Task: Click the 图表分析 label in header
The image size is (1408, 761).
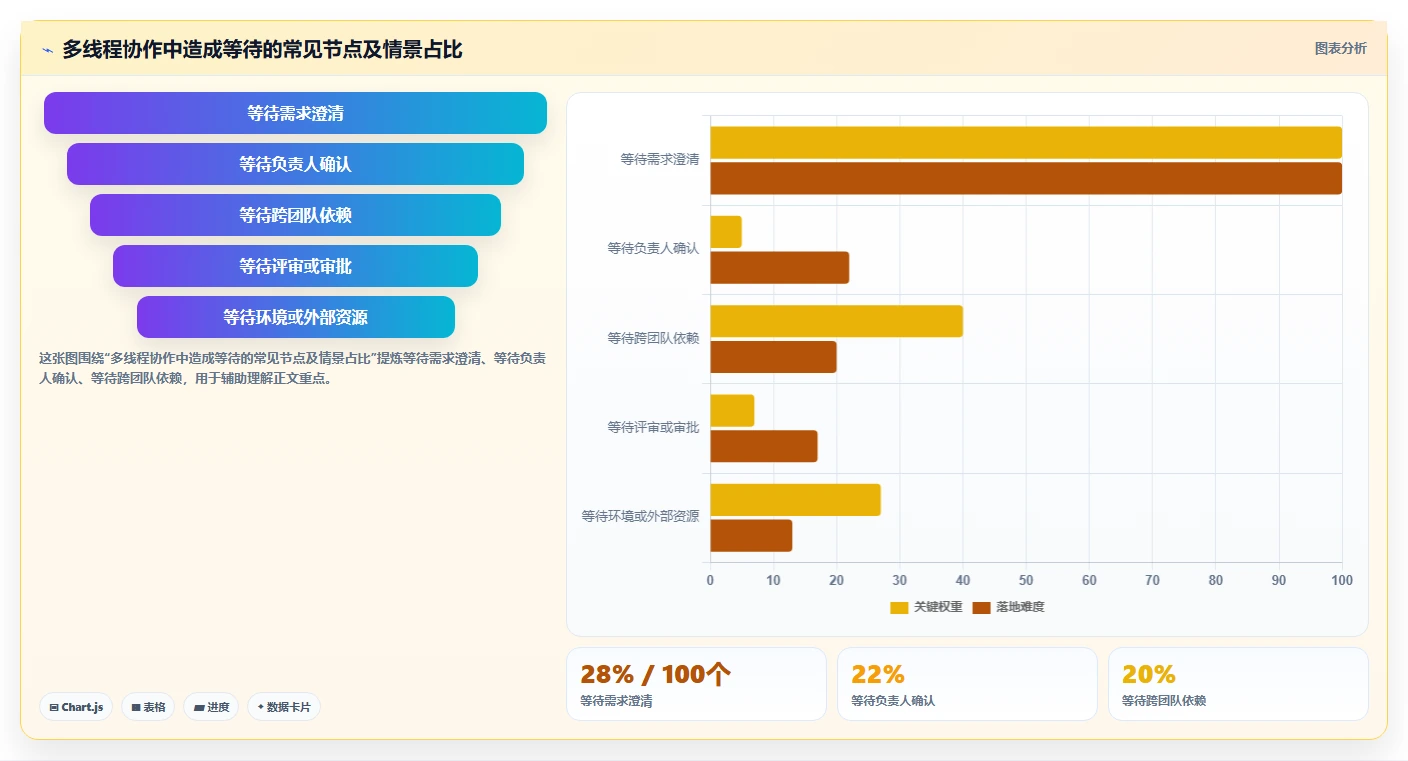Action: pos(1340,48)
